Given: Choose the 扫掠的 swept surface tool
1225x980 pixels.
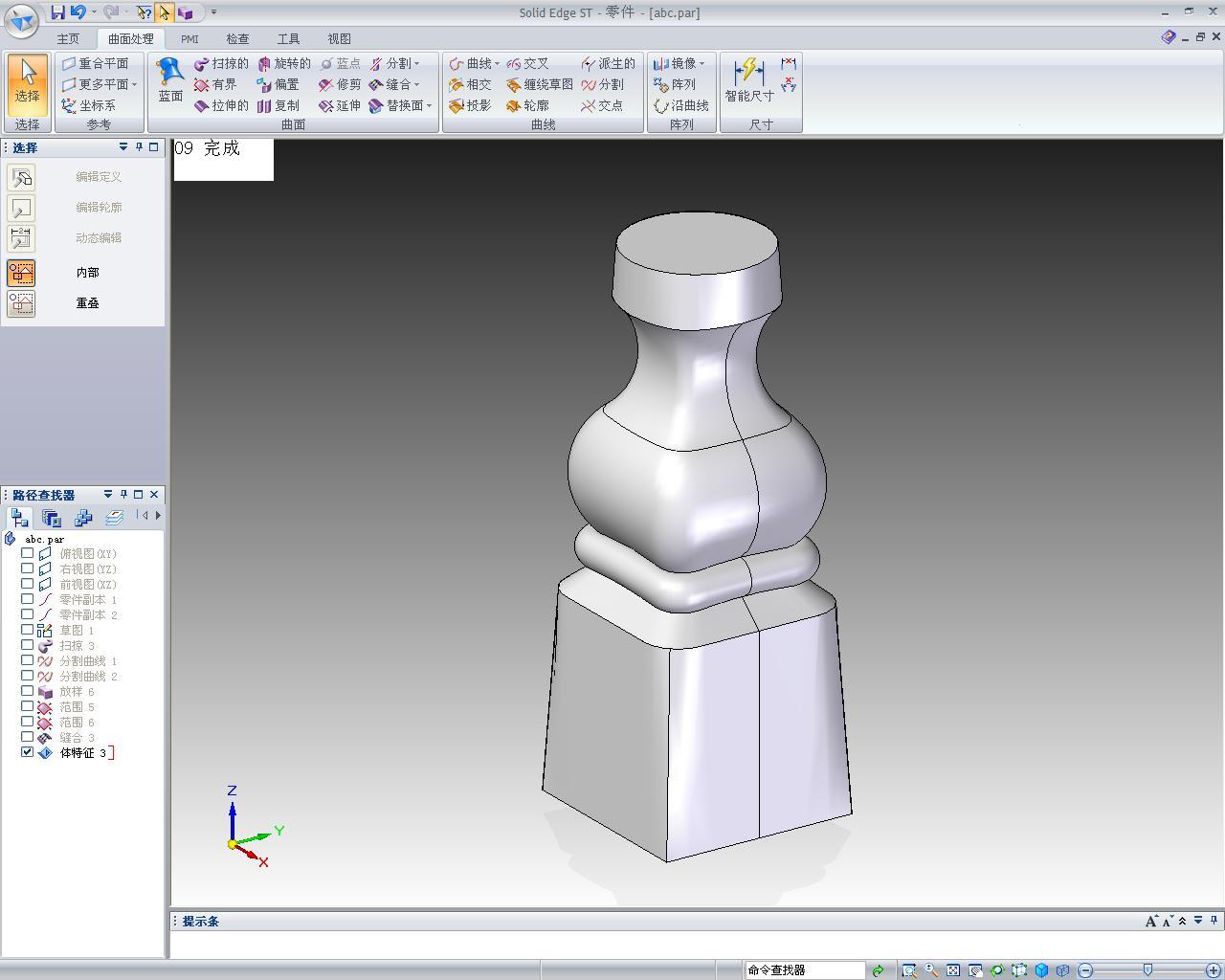Looking at the screenshot, I should click(221, 63).
